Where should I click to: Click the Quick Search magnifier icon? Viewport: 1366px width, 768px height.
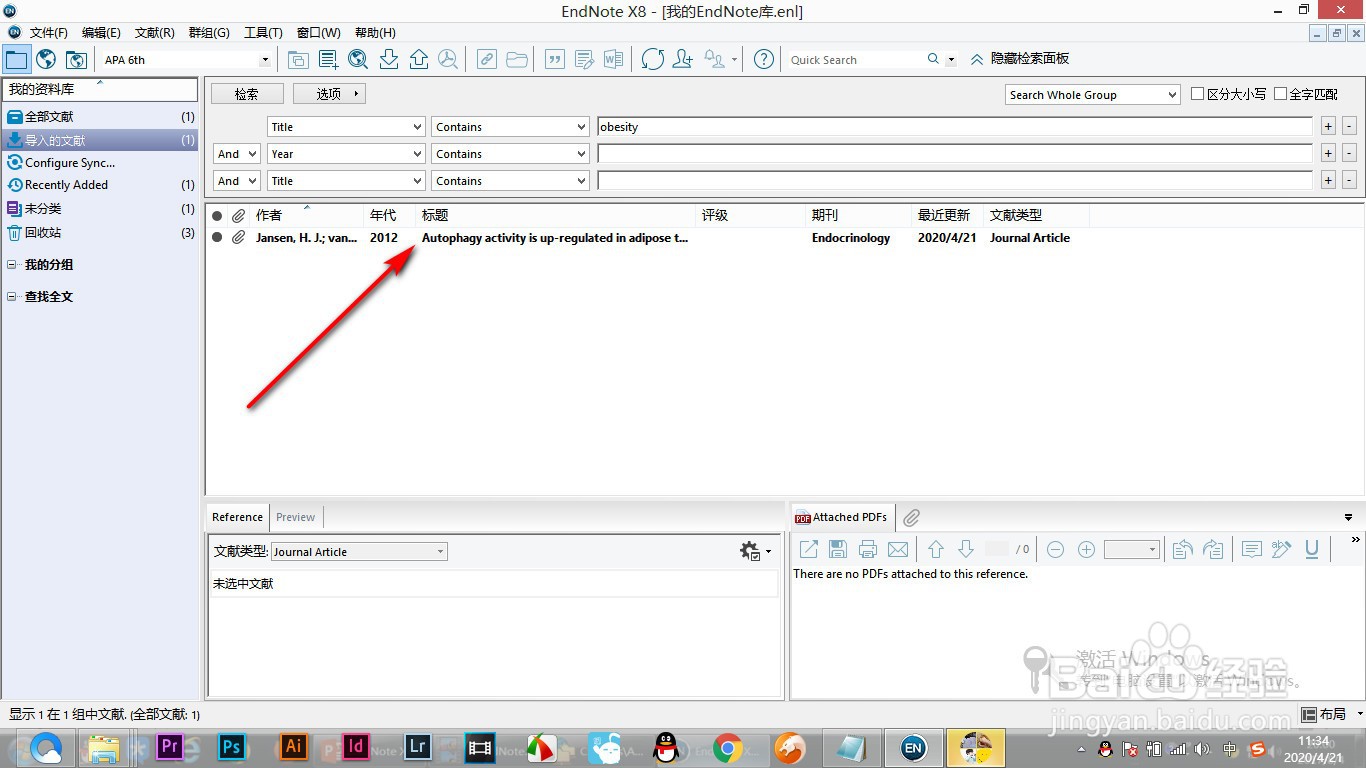click(933, 59)
